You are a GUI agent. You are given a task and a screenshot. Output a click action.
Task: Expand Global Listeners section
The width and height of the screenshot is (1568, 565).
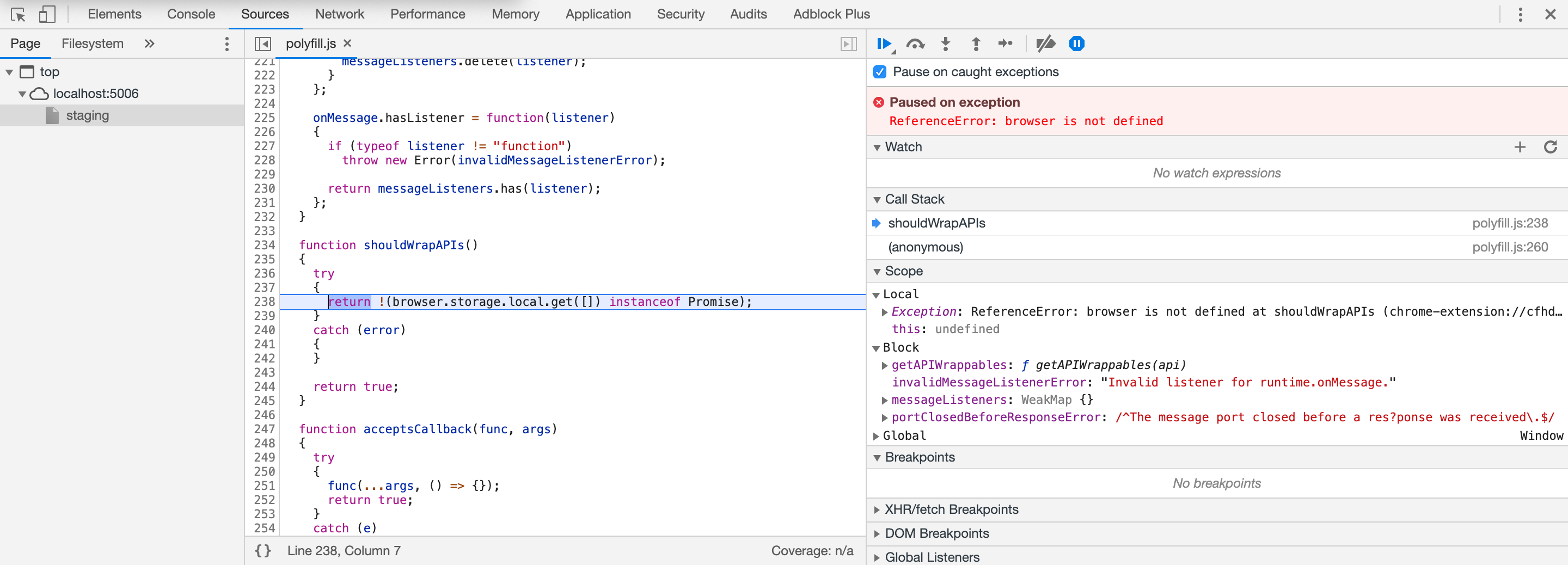point(877,558)
